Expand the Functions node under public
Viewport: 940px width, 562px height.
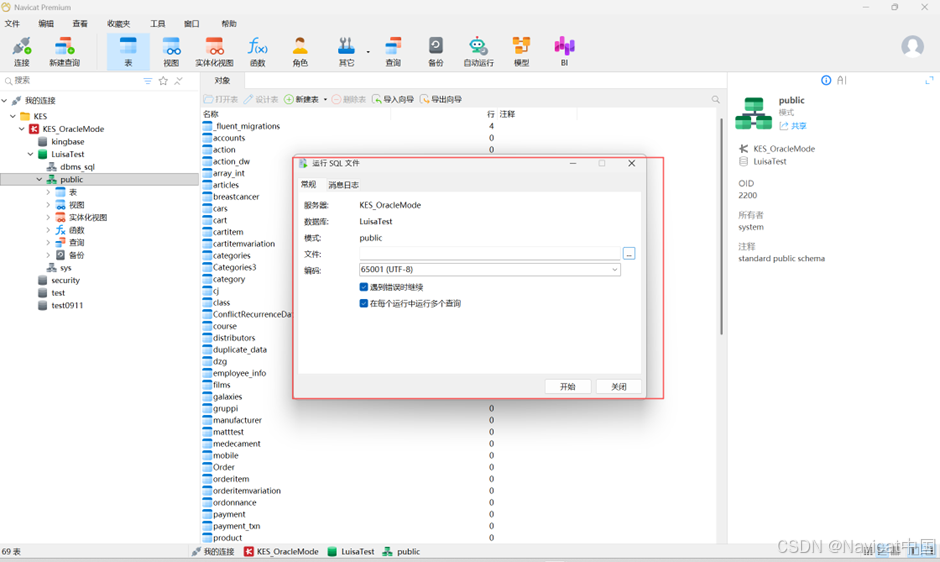(49, 230)
